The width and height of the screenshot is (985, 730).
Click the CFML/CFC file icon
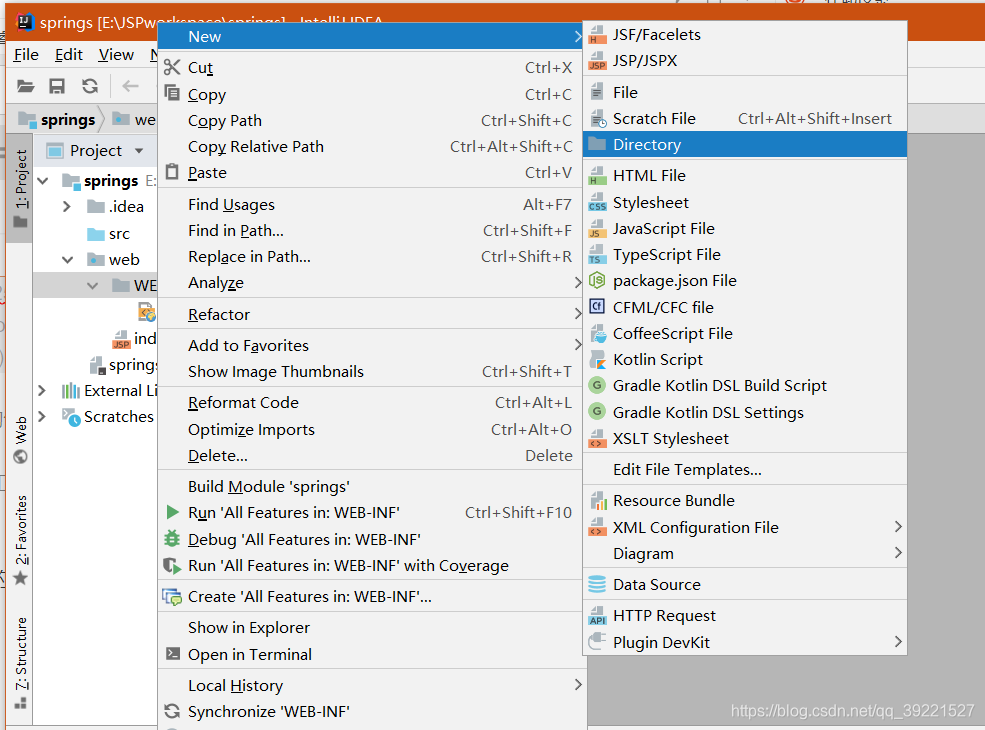(597, 307)
